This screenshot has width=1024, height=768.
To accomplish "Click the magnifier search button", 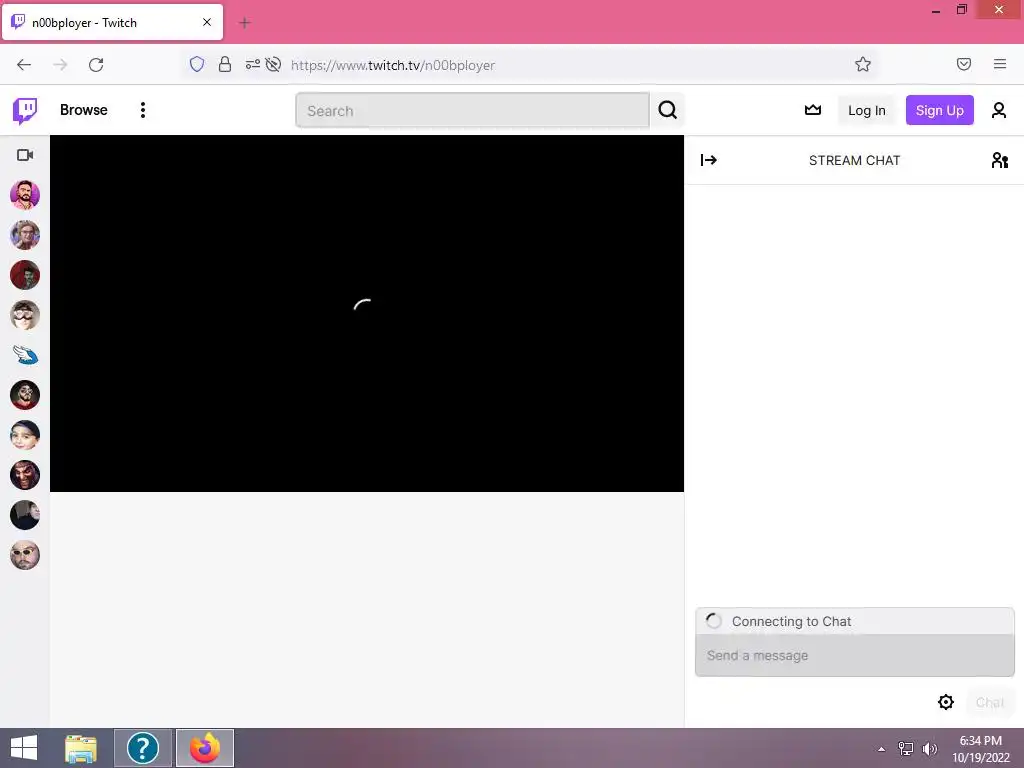I will coord(667,110).
